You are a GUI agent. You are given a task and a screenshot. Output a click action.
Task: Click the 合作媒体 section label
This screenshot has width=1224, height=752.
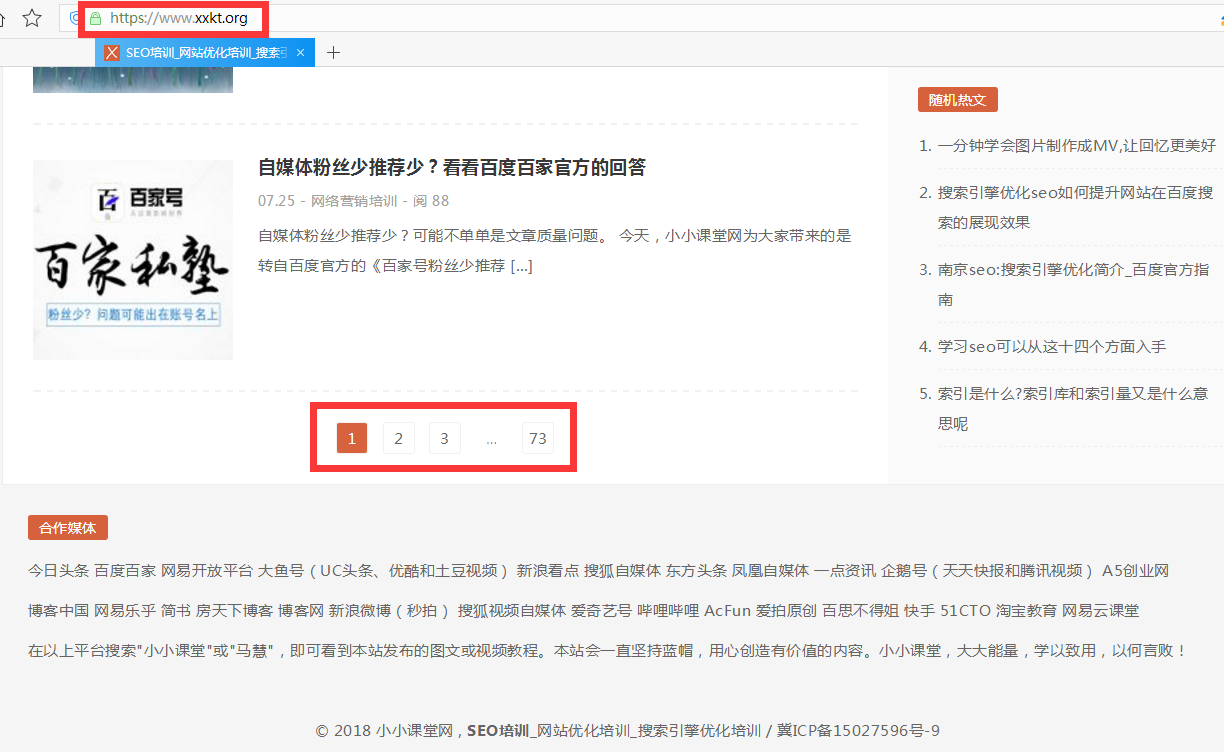68,528
